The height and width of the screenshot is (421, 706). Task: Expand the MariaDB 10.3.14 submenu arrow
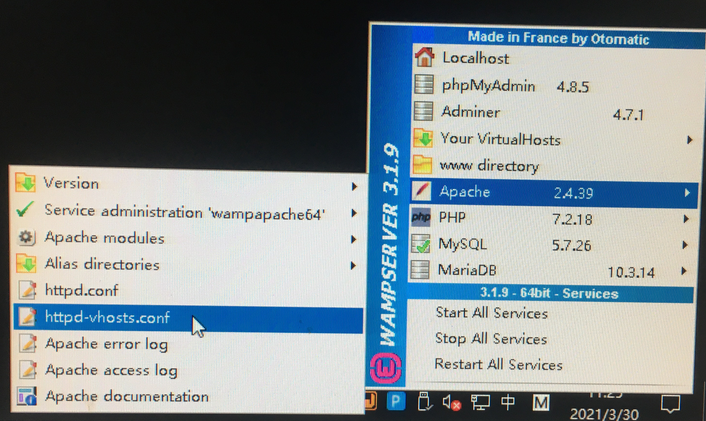(684, 271)
